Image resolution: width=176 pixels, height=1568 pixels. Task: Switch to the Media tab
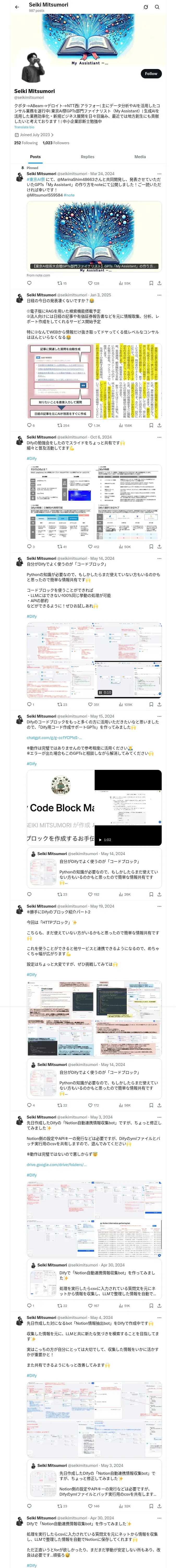pos(139,157)
